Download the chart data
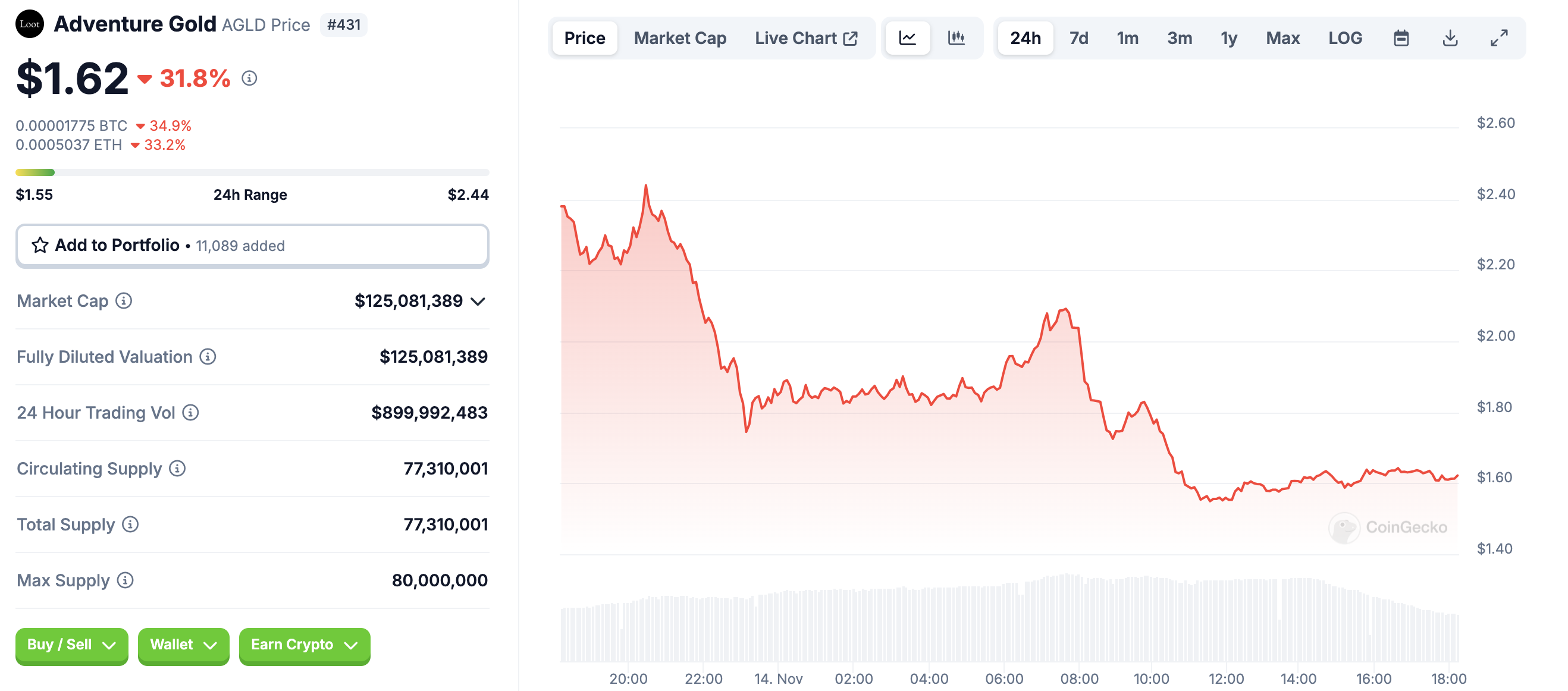This screenshot has width=1568, height=691. 1450,38
